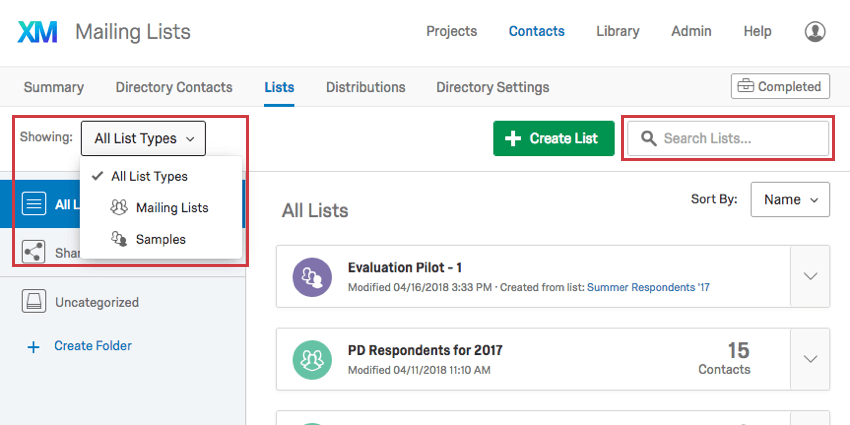Choose Samples from the dropdown

click(x=161, y=239)
